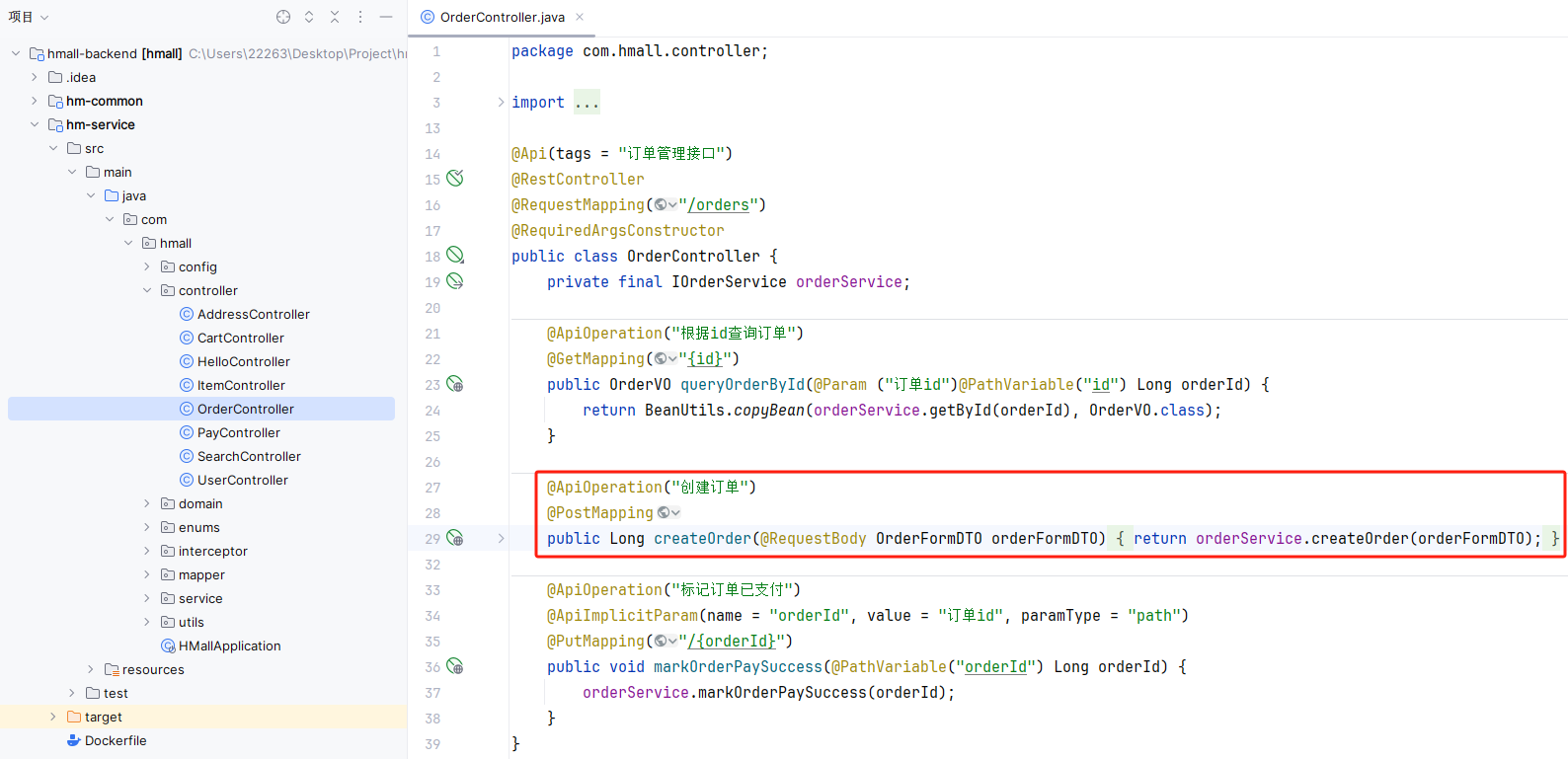The height and width of the screenshot is (759, 1568).
Task: Expand the folded createOrder method
Action: coord(501,538)
